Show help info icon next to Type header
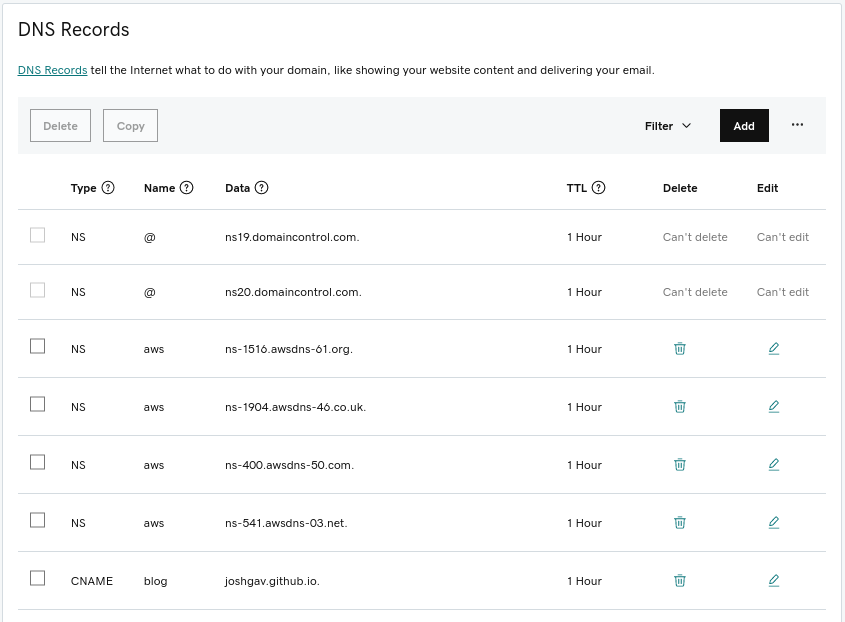The image size is (845, 622). (x=108, y=188)
